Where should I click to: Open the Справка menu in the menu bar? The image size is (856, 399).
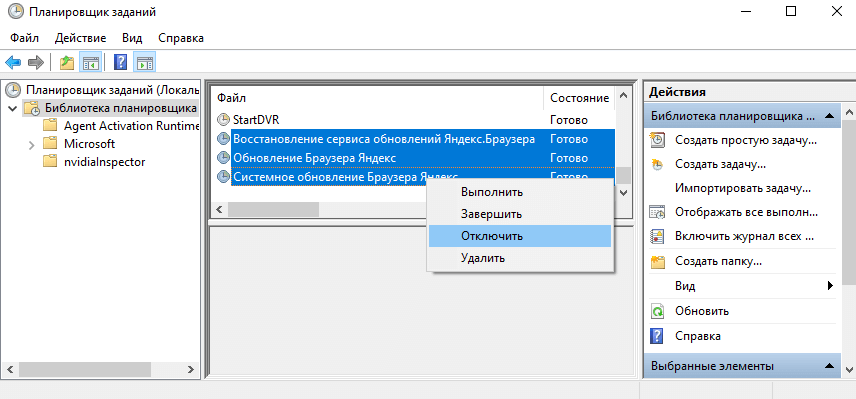(181, 38)
